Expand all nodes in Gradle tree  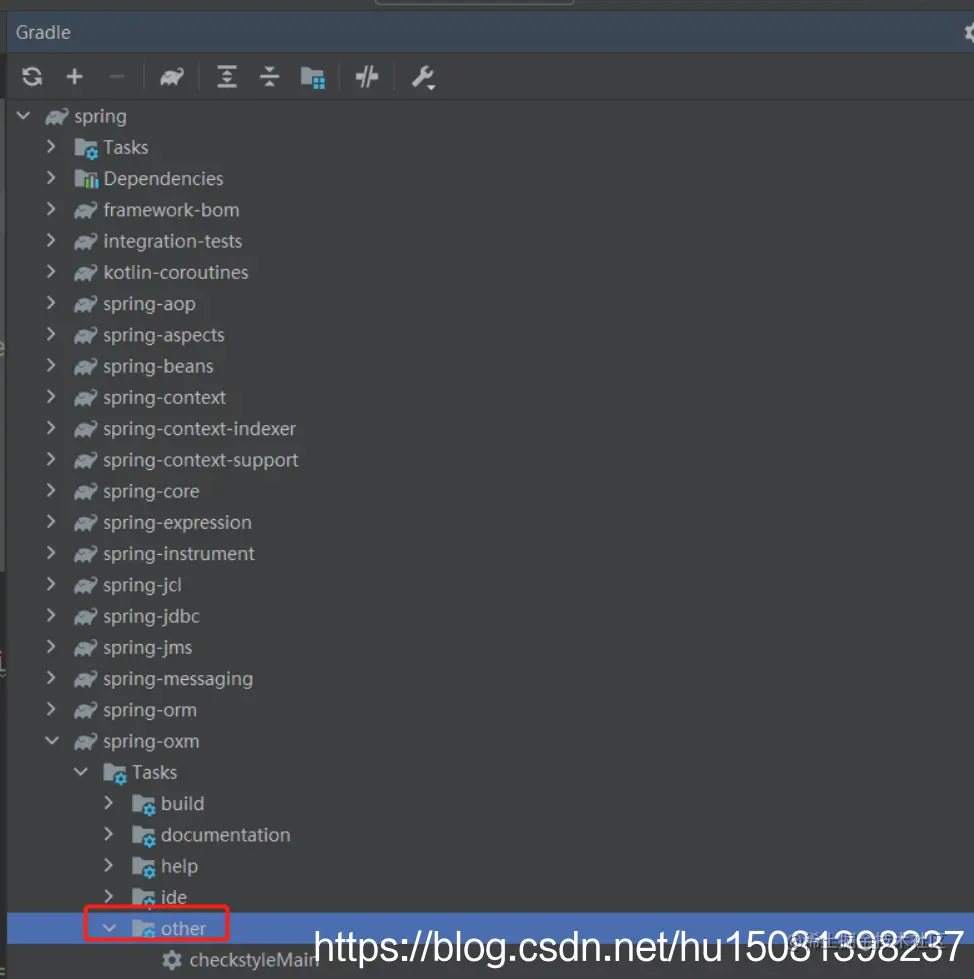pyautogui.click(x=227, y=77)
